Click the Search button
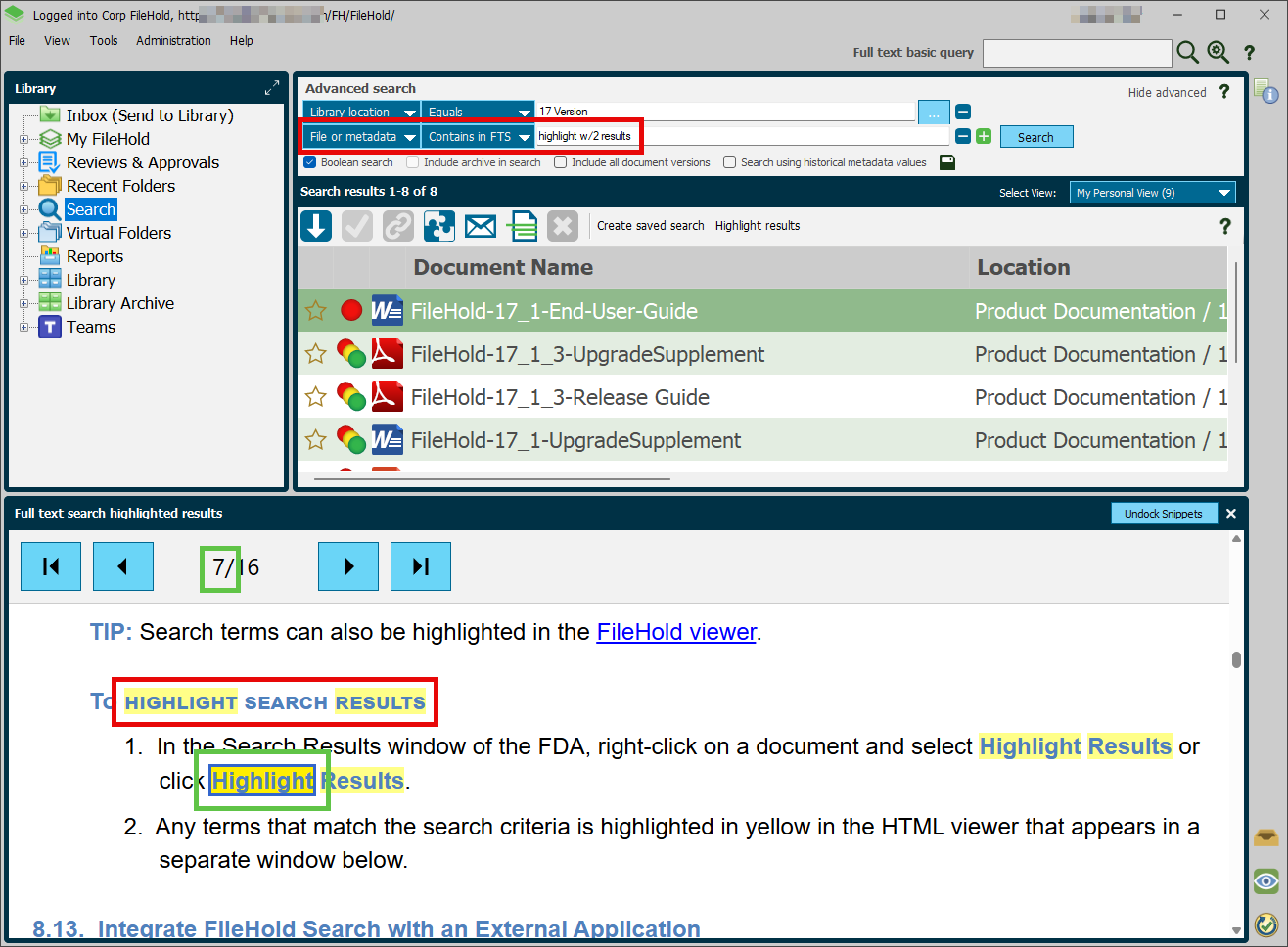 tap(1035, 137)
